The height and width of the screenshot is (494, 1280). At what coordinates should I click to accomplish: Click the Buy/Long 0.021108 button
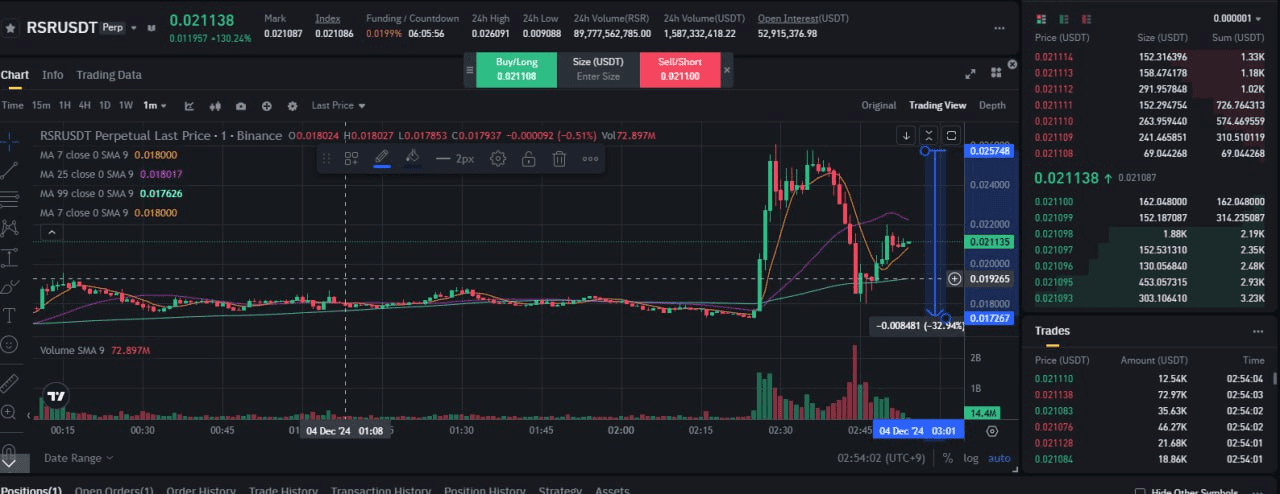(516, 69)
